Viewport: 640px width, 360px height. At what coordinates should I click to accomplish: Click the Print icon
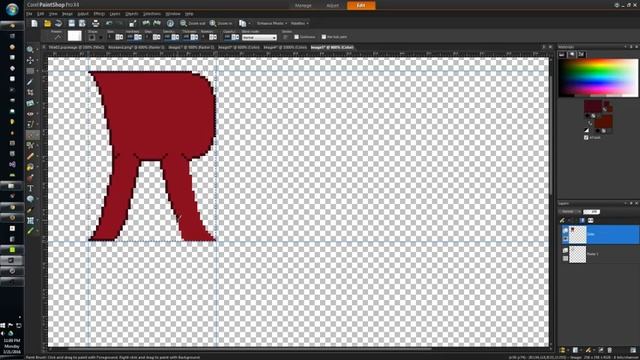(96, 23)
